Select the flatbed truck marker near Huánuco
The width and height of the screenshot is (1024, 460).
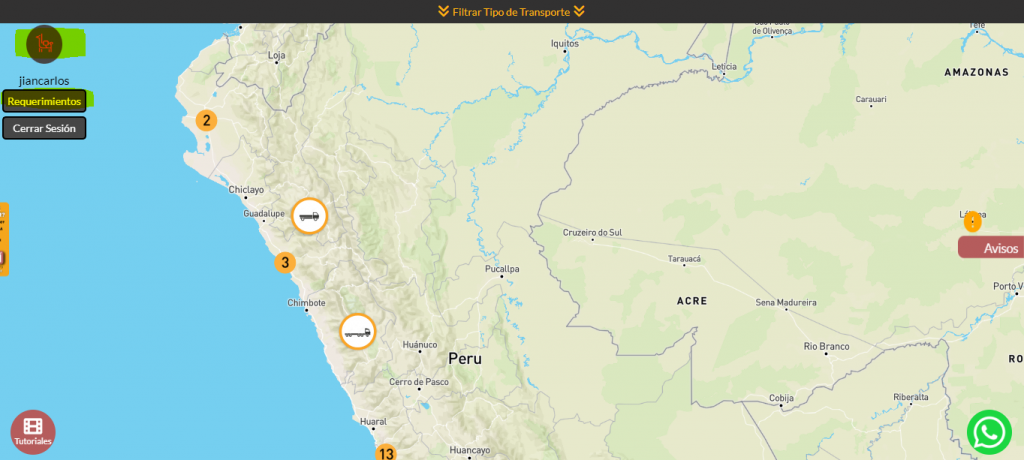(357, 331)
